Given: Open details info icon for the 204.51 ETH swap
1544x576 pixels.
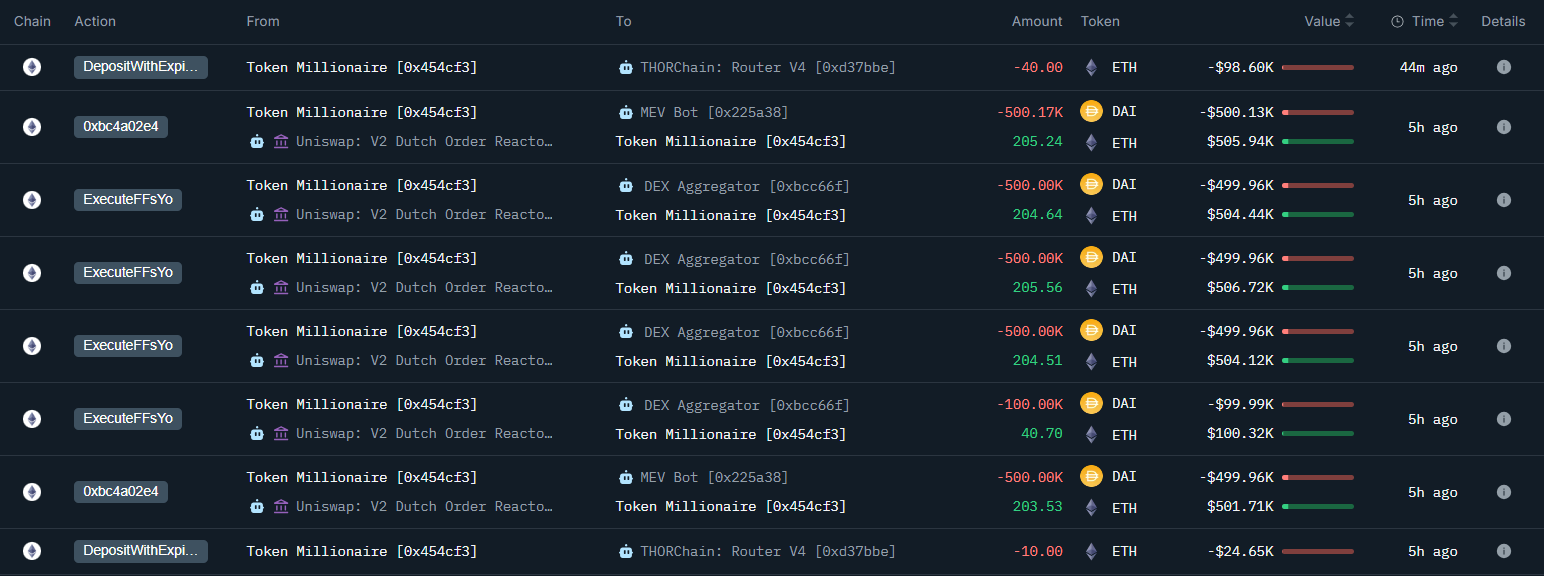Looking at the screenshot, I should tap(1503, 346).
